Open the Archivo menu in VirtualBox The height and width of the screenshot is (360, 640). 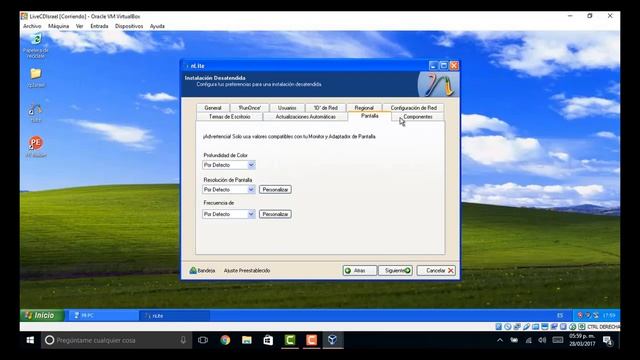(32, 26)
